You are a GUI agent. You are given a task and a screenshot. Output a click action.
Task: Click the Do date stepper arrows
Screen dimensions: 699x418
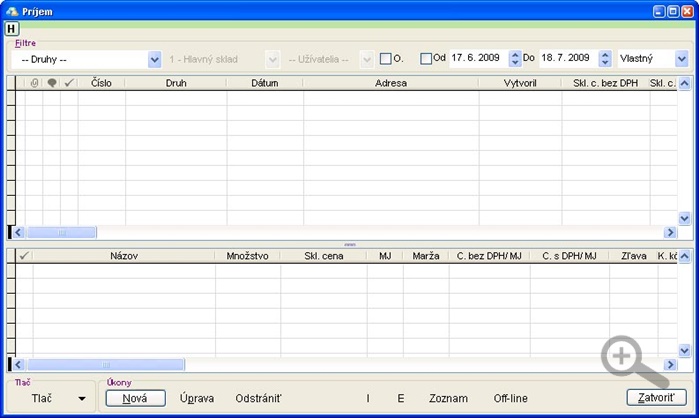[605, 58]
